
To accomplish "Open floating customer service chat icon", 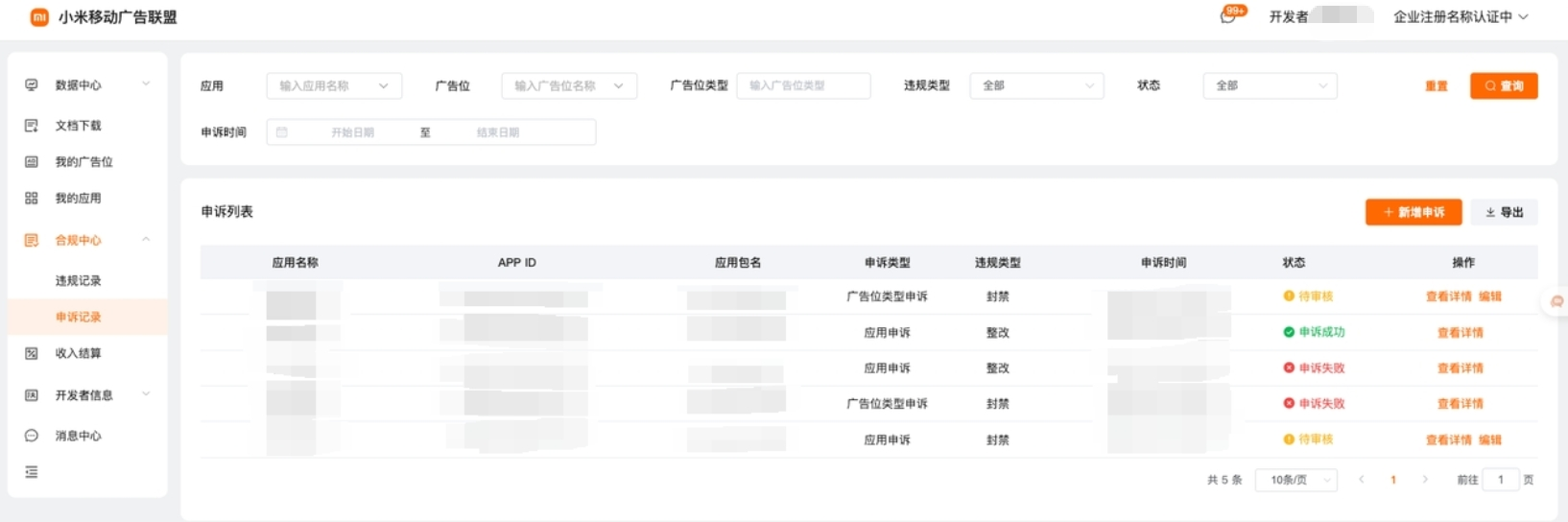I will 1556,301.
